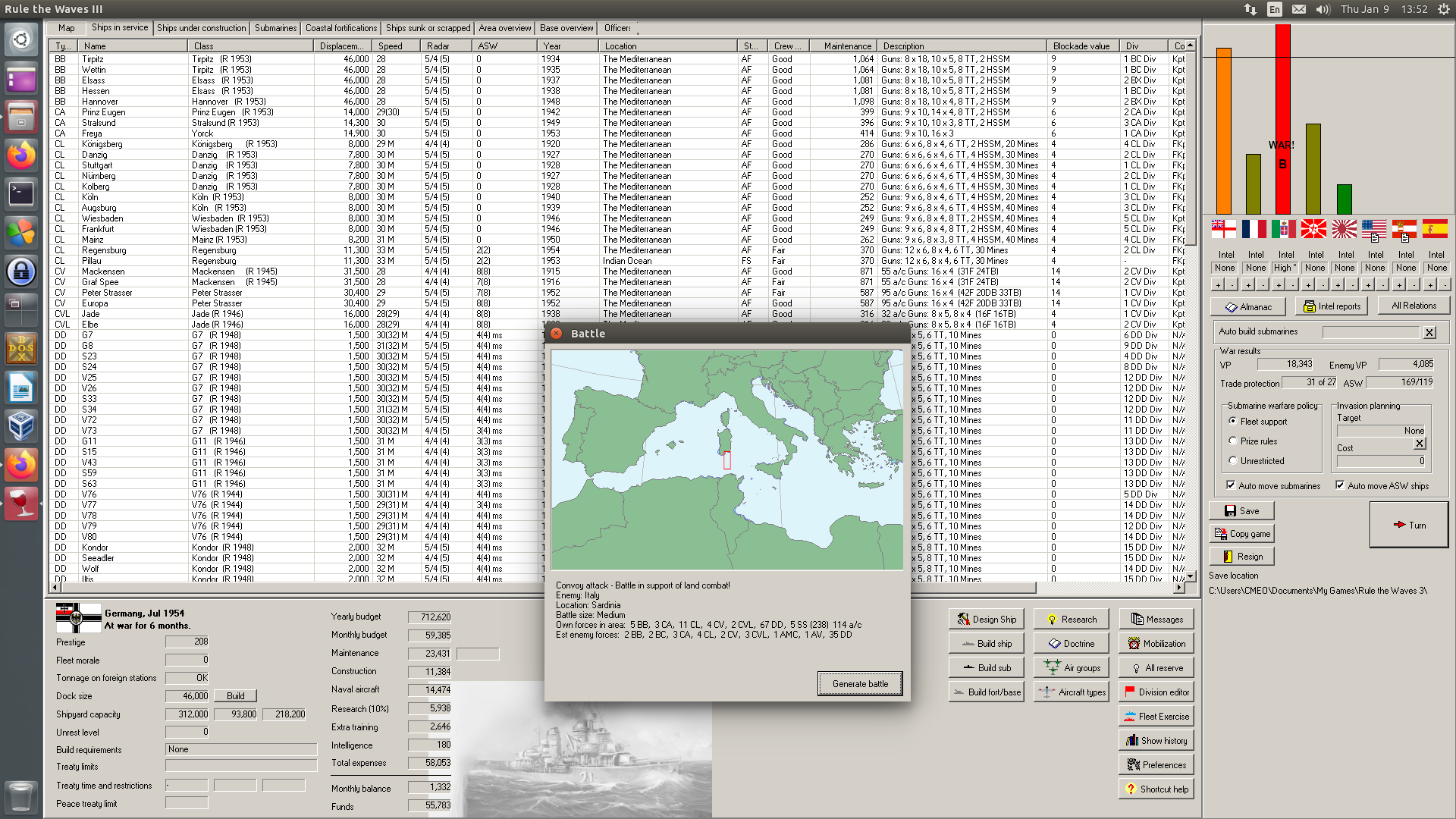Open the Research screen
The image size is (1456, 819).
(1071, 619)
